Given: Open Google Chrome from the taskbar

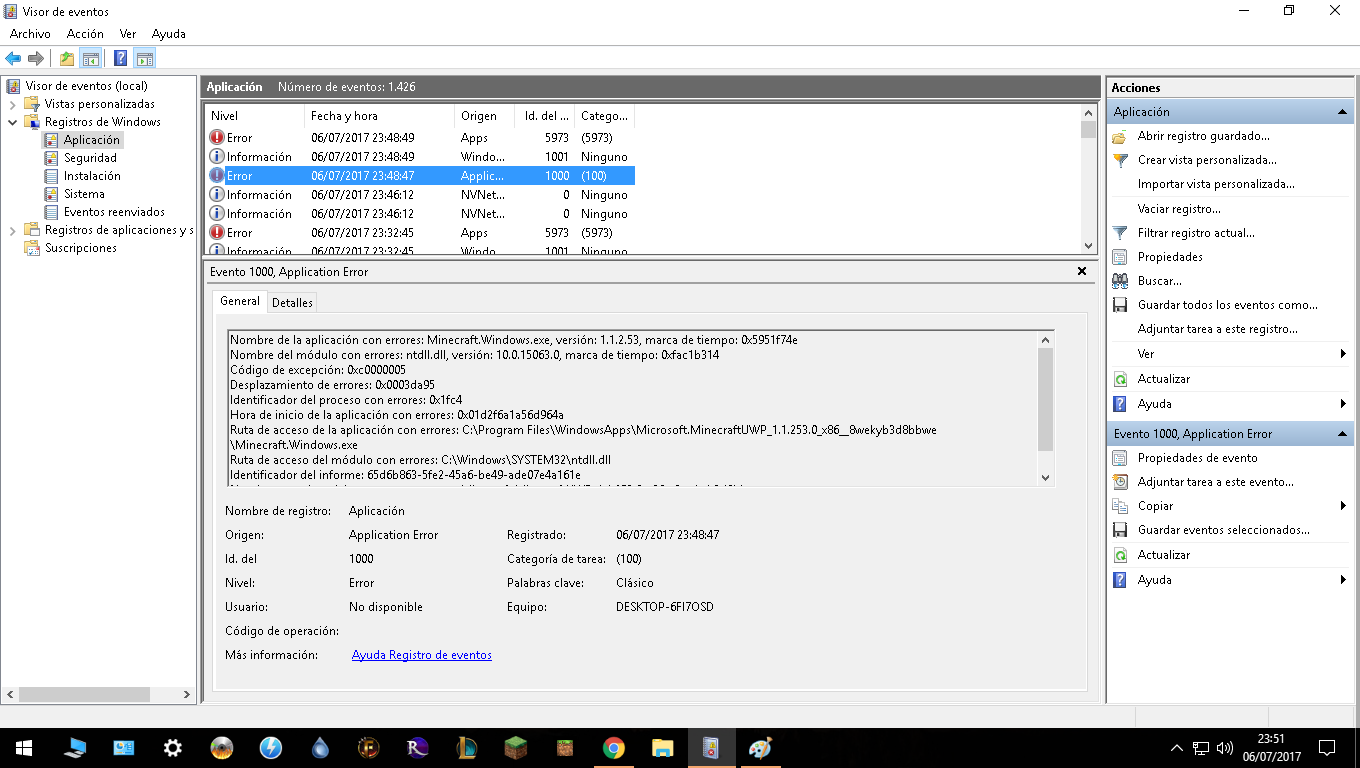Looking at the screenshot, I should tap(613, 748).
